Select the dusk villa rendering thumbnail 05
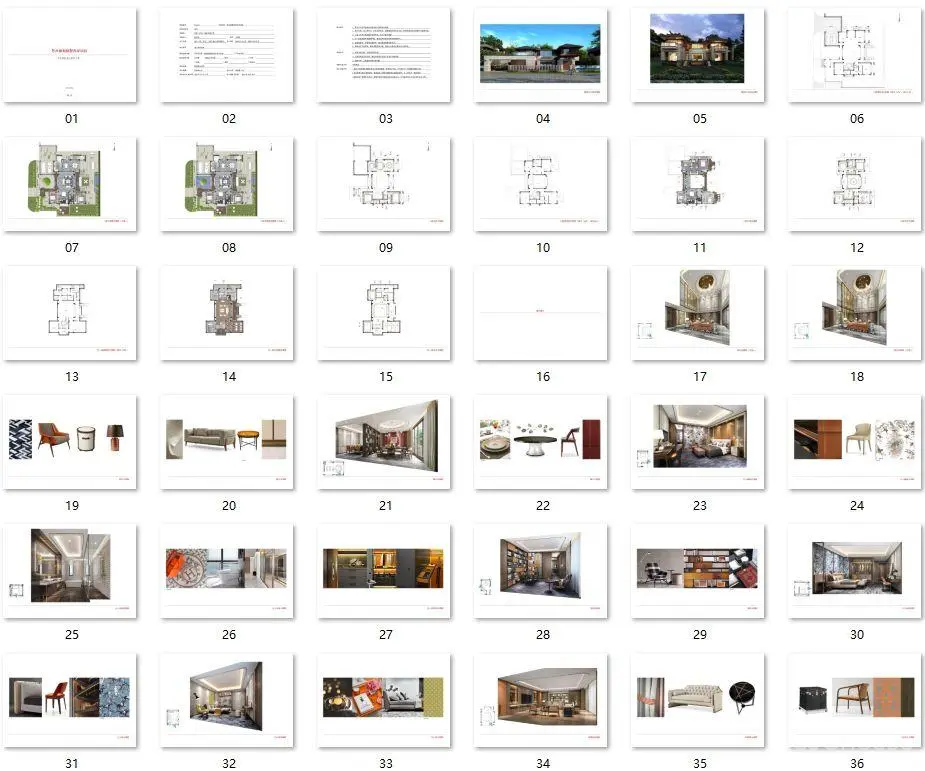The width and height of the screenshot is (925, 771). pyautogui.click(x=699, y=55)
